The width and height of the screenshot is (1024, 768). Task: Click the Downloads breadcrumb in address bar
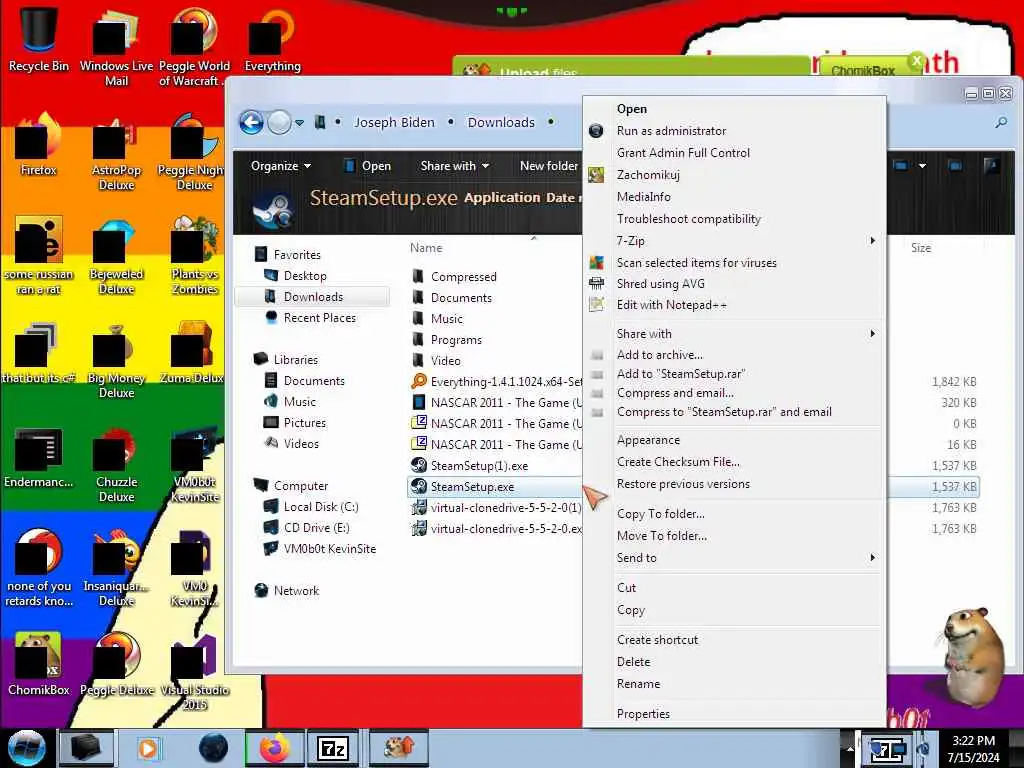[501, 122]
